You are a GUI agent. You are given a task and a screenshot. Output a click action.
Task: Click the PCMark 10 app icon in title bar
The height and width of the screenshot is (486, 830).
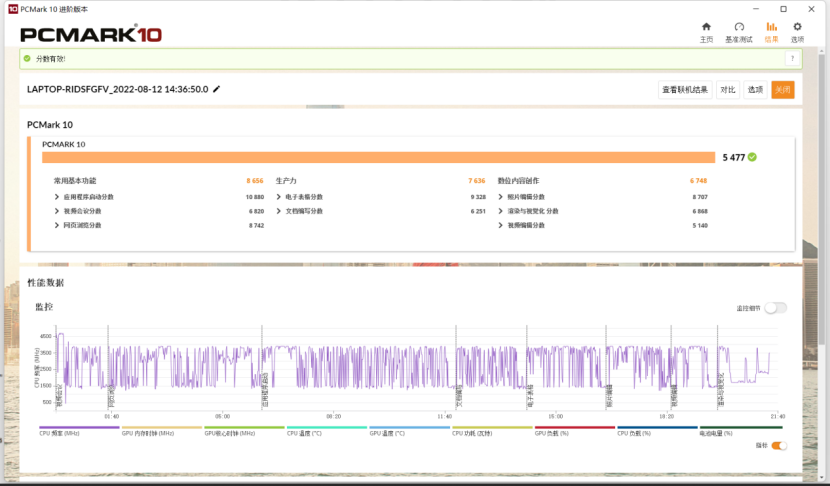coord(13,9)
